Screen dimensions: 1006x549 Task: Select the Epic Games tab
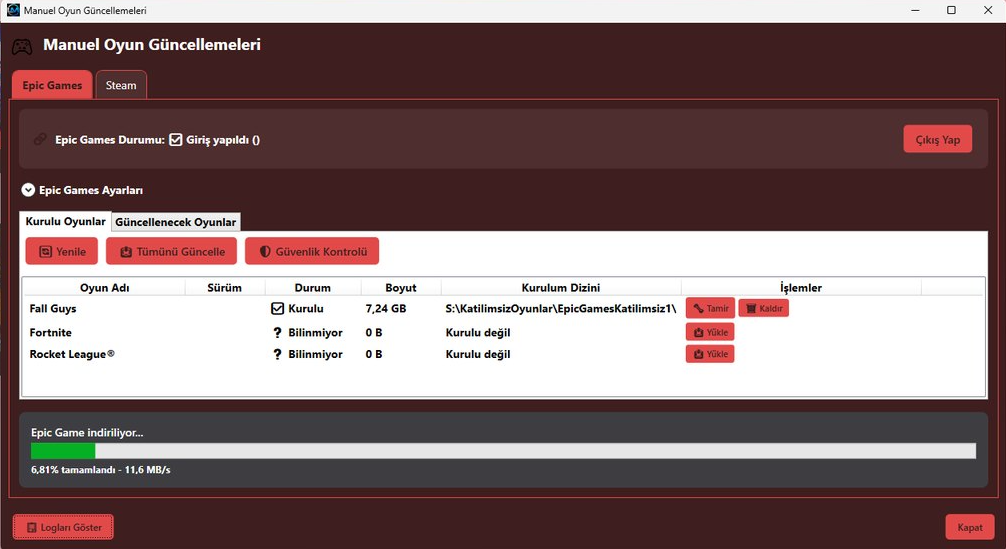click(52, 85)
